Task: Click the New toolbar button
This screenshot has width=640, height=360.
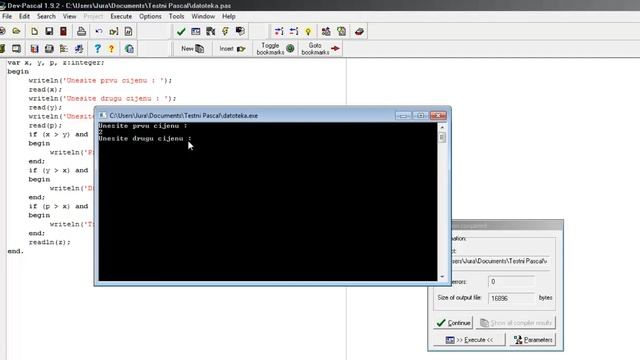Action: (193, 49)
